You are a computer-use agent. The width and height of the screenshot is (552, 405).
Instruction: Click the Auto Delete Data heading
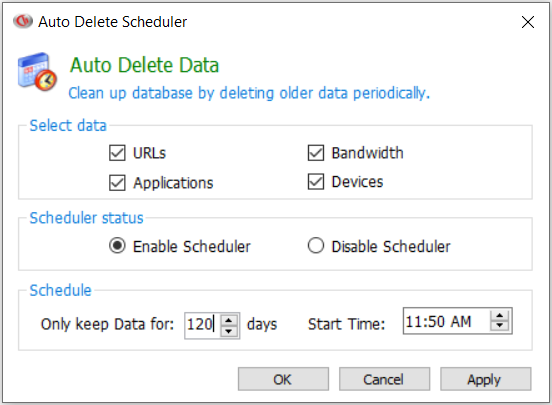144,65
